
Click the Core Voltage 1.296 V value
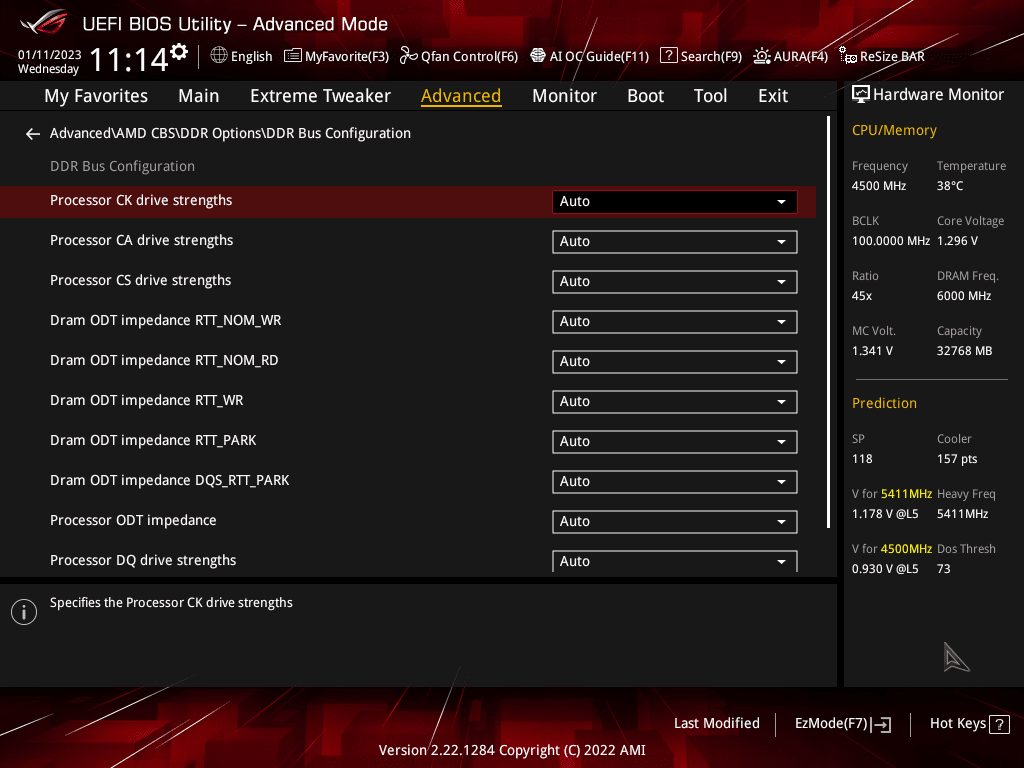957,241
